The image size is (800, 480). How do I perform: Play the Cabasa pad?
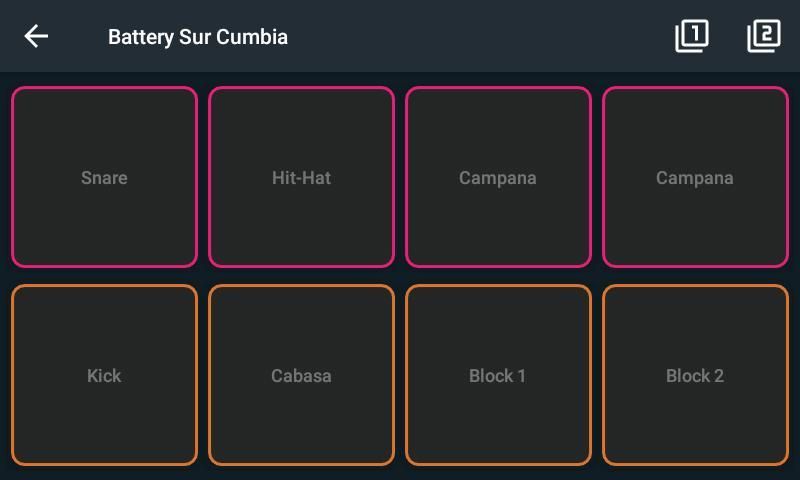point(301,375)
